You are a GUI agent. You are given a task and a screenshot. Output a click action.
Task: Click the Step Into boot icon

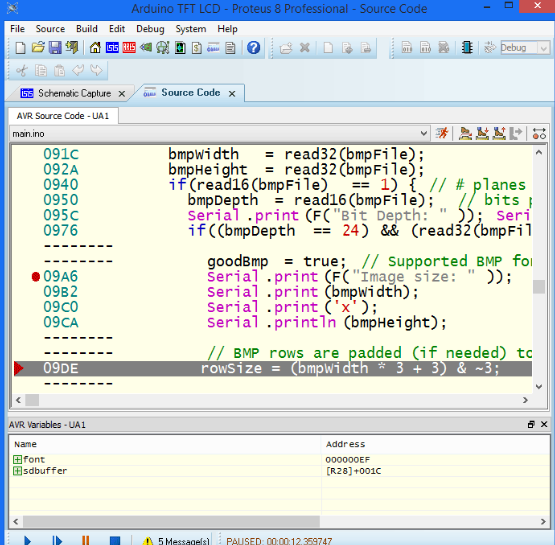tap(482, 133)
